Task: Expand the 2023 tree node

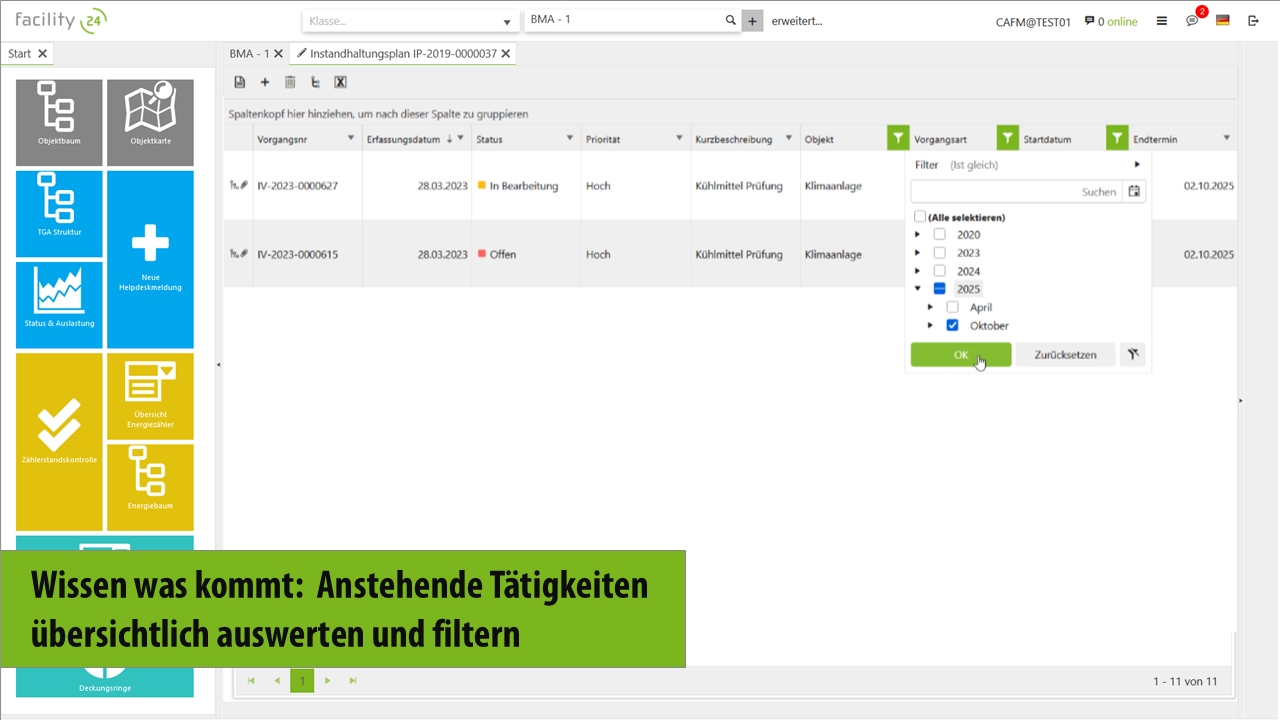Action: [x=918, y=253]
